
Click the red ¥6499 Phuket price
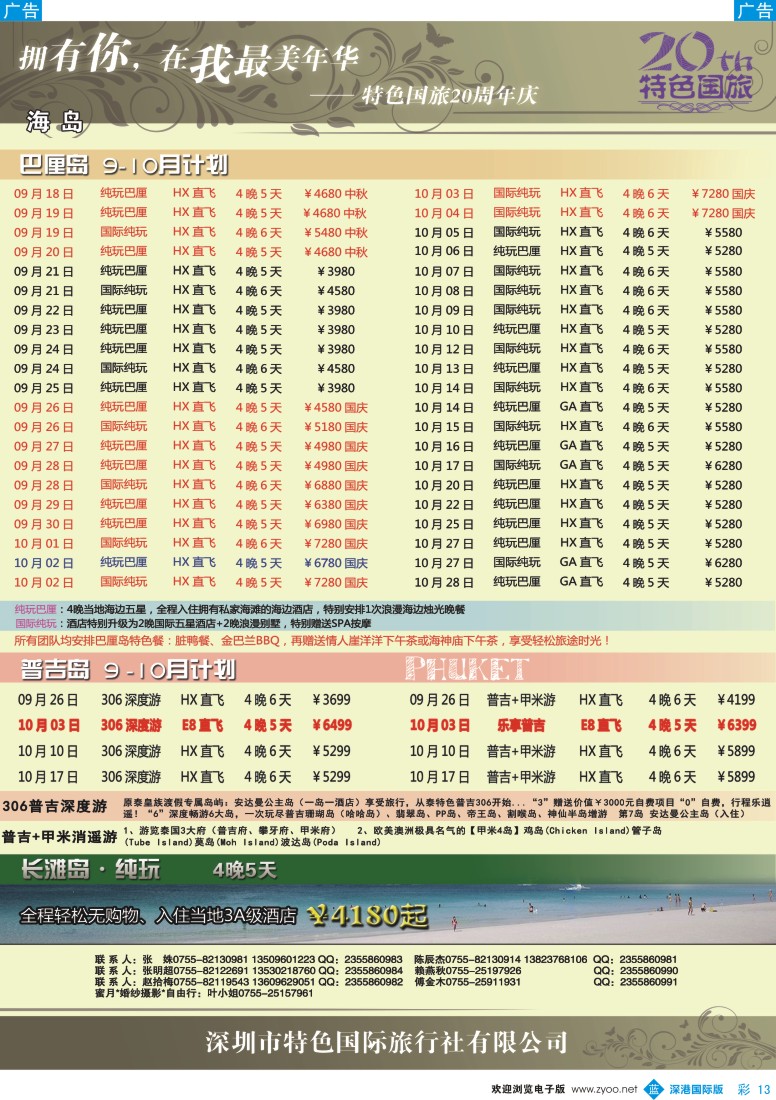(332, 725)
